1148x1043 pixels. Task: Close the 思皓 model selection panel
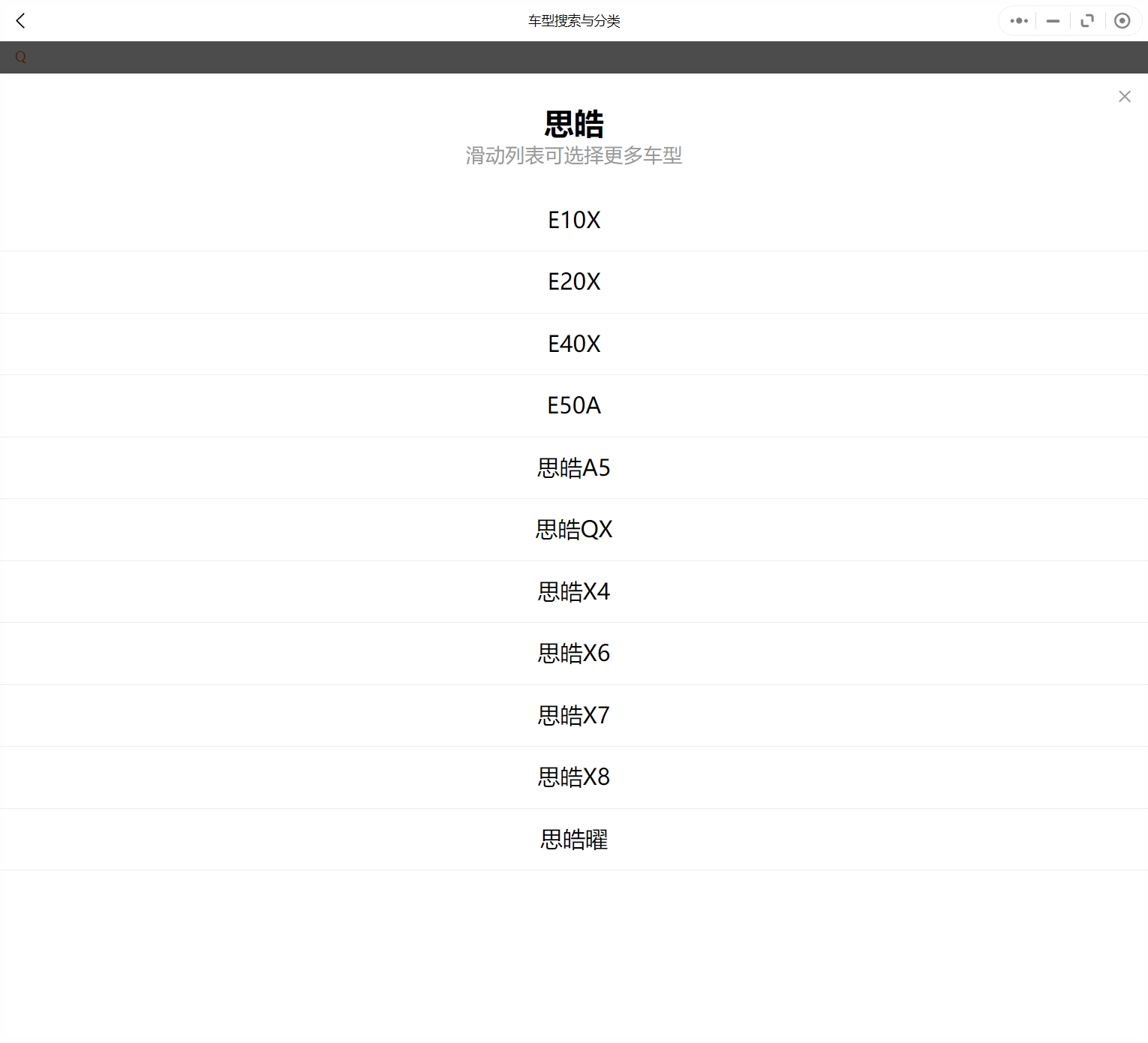coord(1124,96)
